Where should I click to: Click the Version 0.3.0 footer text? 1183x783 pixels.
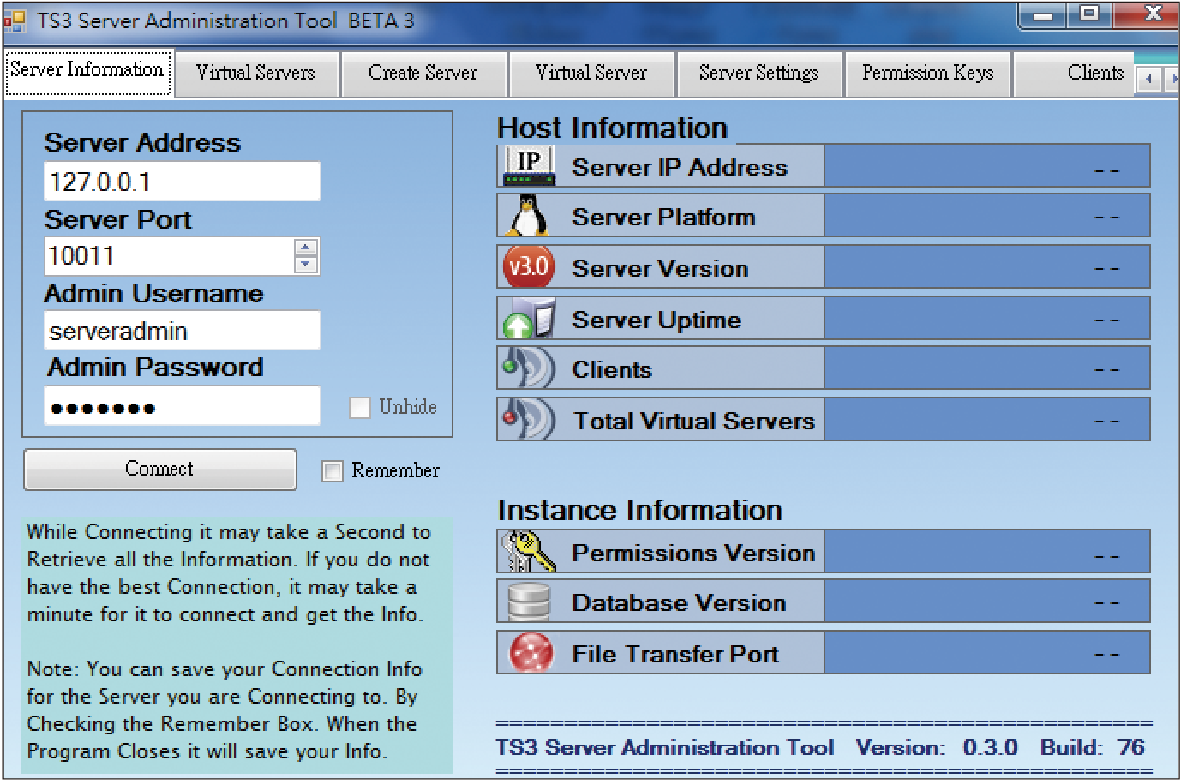[x=936, y=747]
